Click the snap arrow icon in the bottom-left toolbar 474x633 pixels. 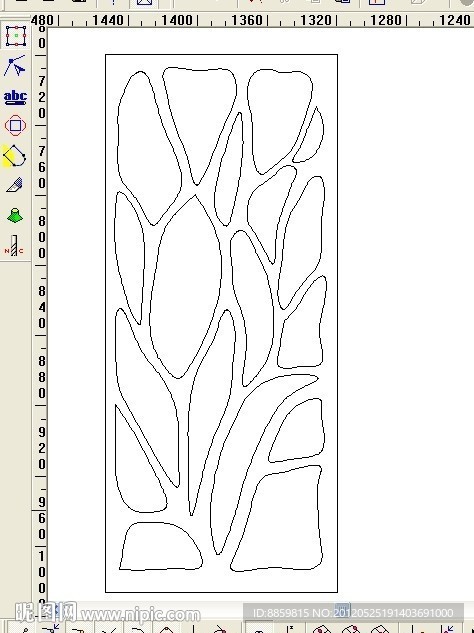point(51,629)
